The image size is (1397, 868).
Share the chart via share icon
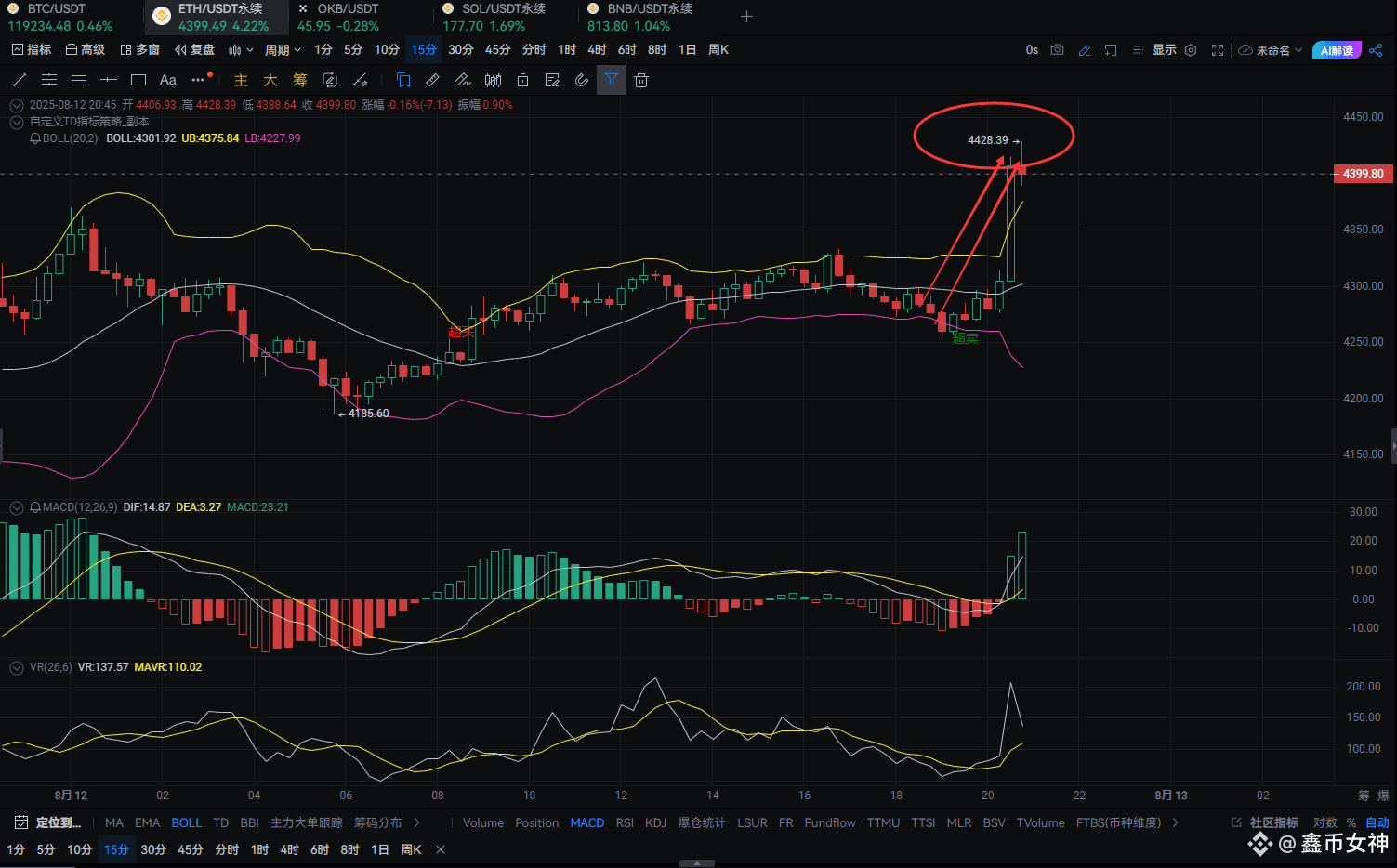pyautogui.click(x=1376, y=50)
